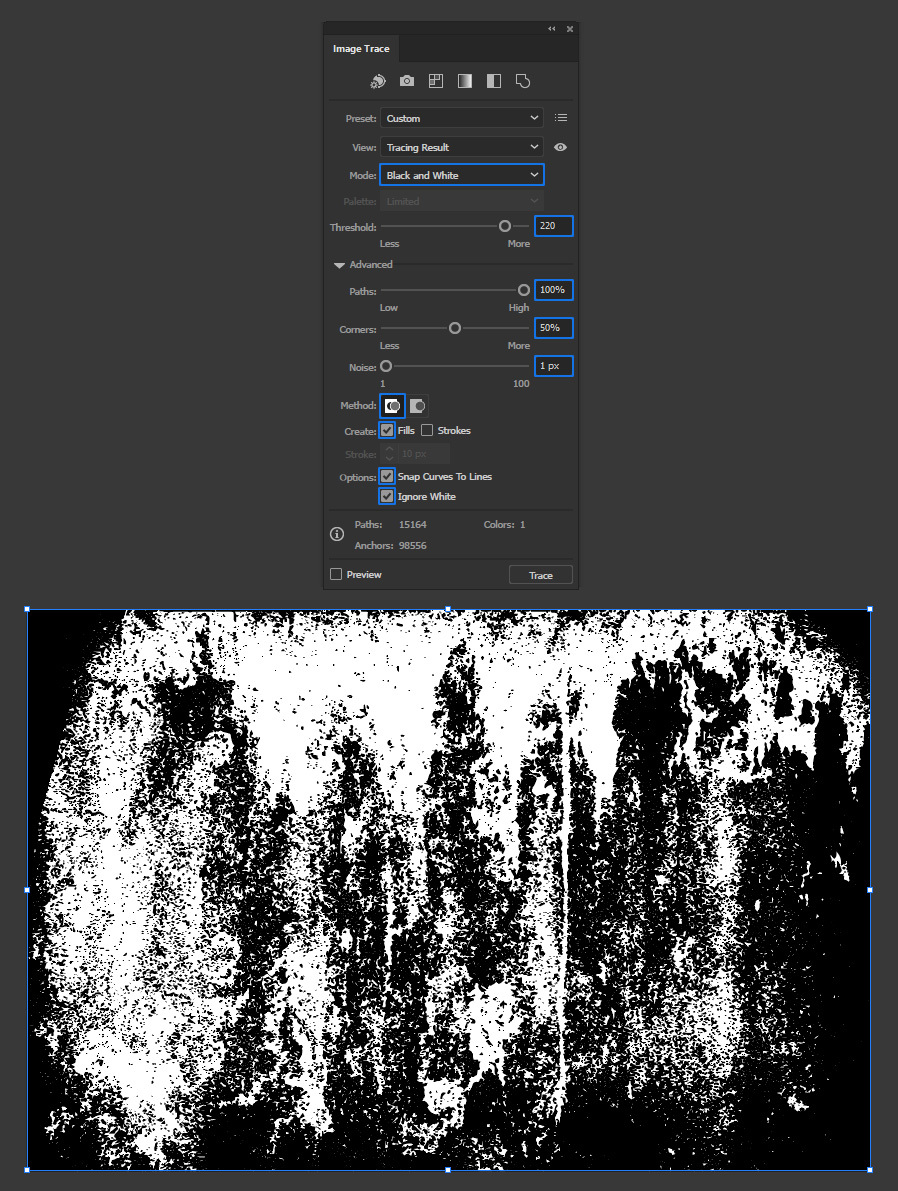
Task: Click the Trace button
Action: click(x=541, y=575)
